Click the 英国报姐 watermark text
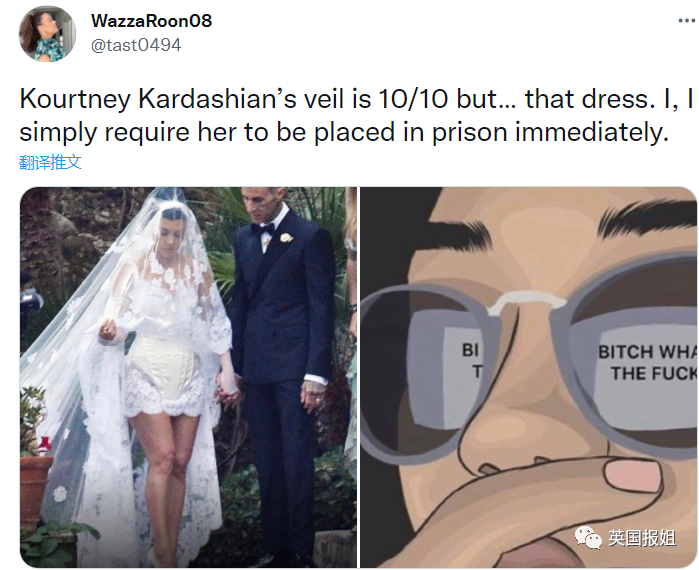Viewport: 699px width, 570px height. (x=642, y=538)
